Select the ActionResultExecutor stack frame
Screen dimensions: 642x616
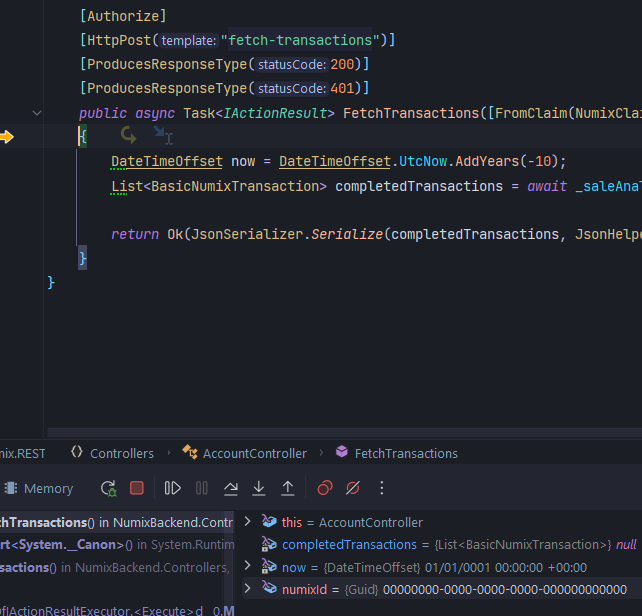click(x=117, y=611)
